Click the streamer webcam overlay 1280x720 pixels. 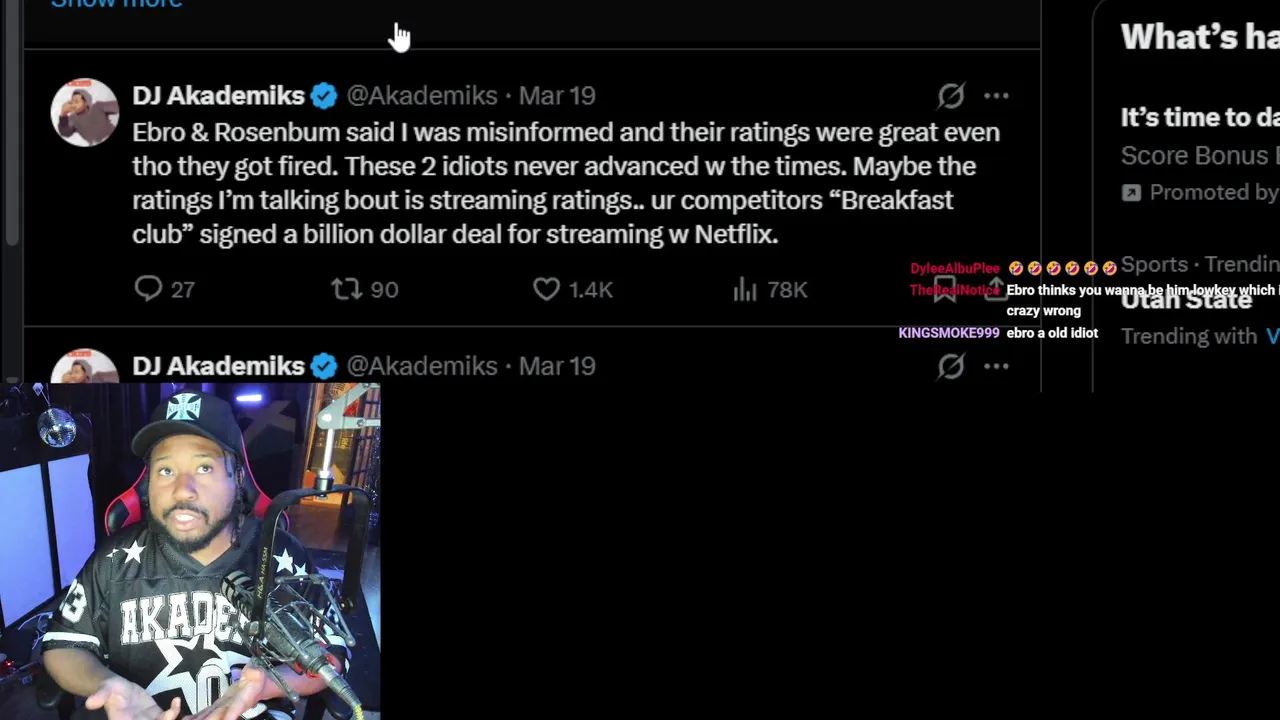(x=190, y=551)
